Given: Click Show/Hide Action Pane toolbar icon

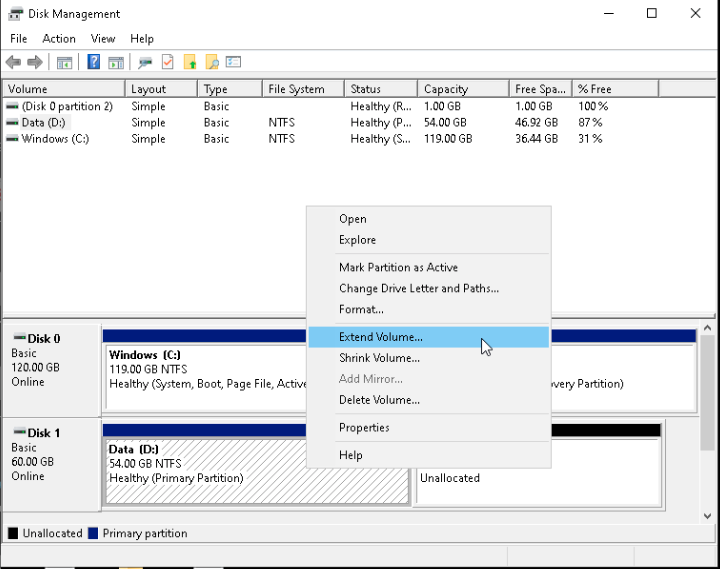Looking at the screenshot, I should [116, 62].
